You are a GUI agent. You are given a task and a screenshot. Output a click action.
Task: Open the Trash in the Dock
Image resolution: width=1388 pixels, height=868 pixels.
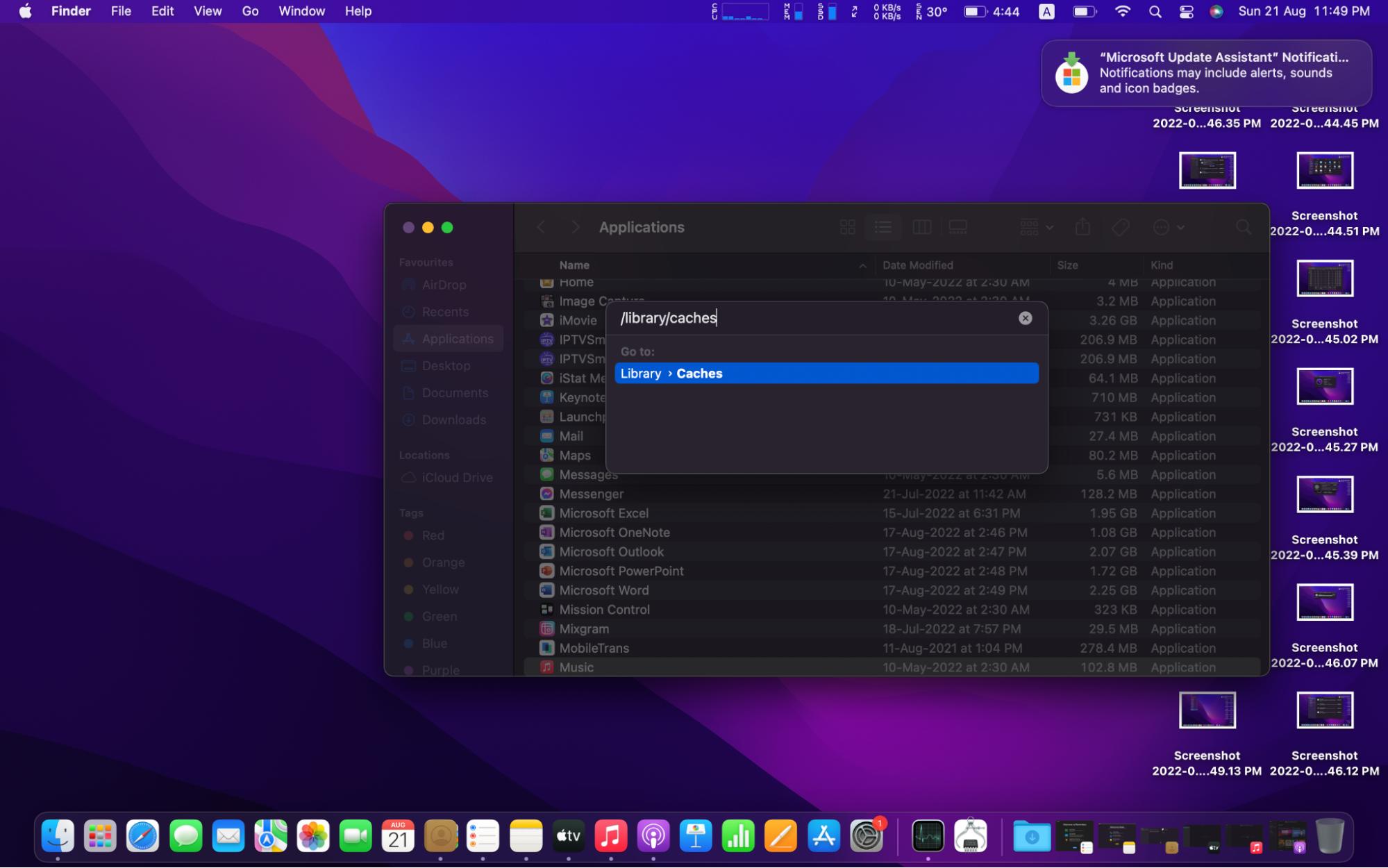[1330, 836]
